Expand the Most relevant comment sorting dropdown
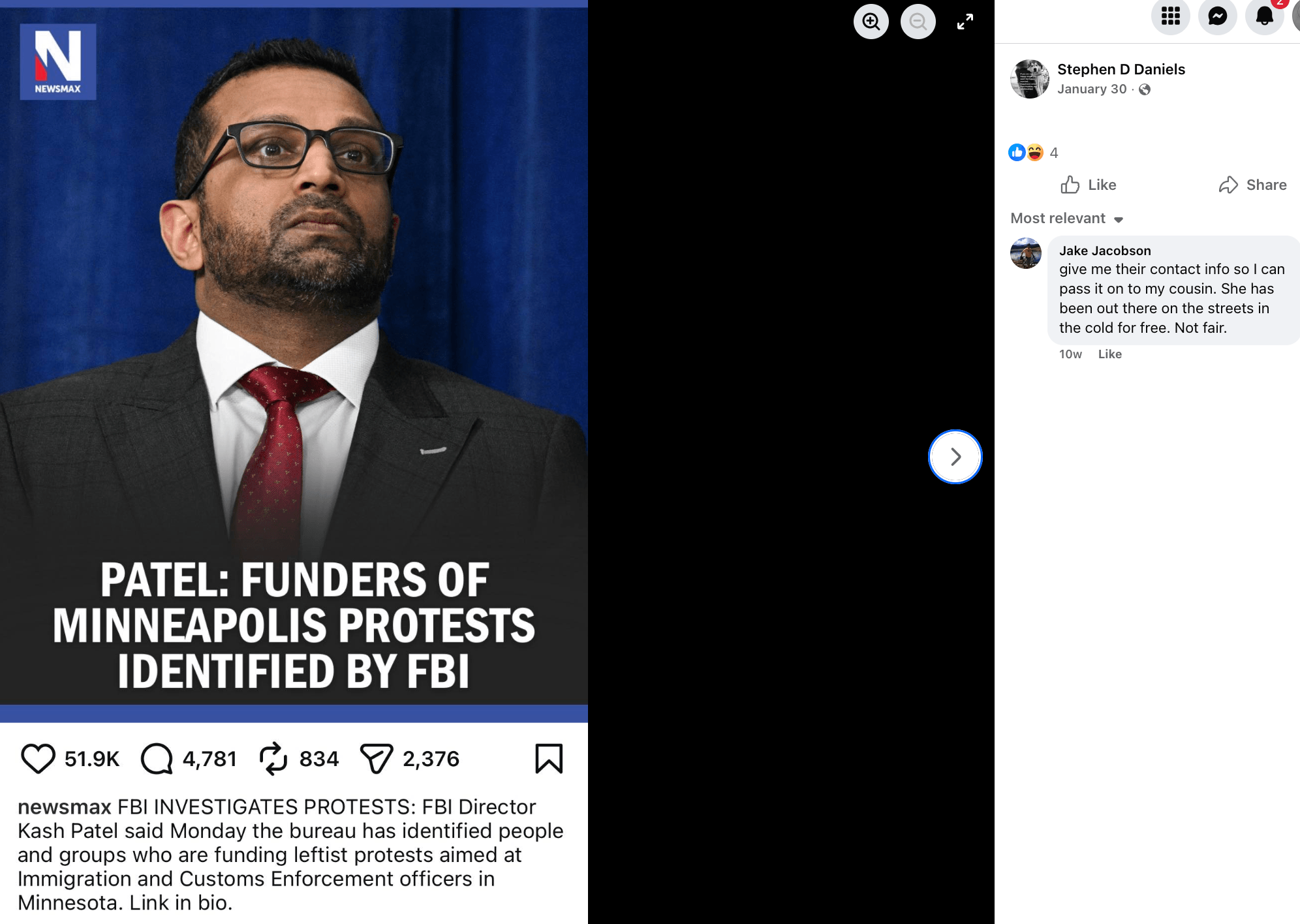 (1066, 219)
